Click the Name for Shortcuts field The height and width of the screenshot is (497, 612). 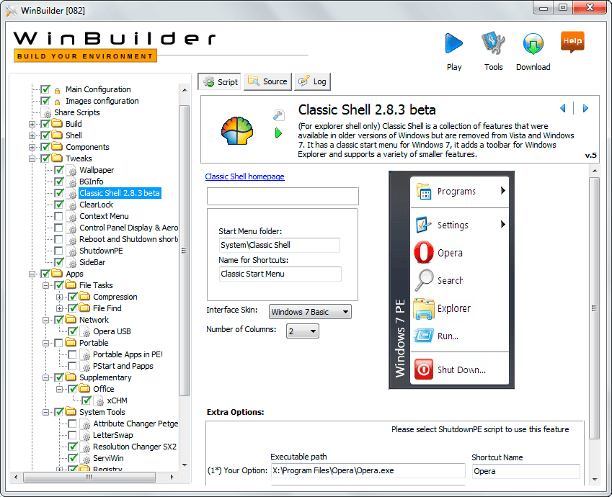coord(280,274)
